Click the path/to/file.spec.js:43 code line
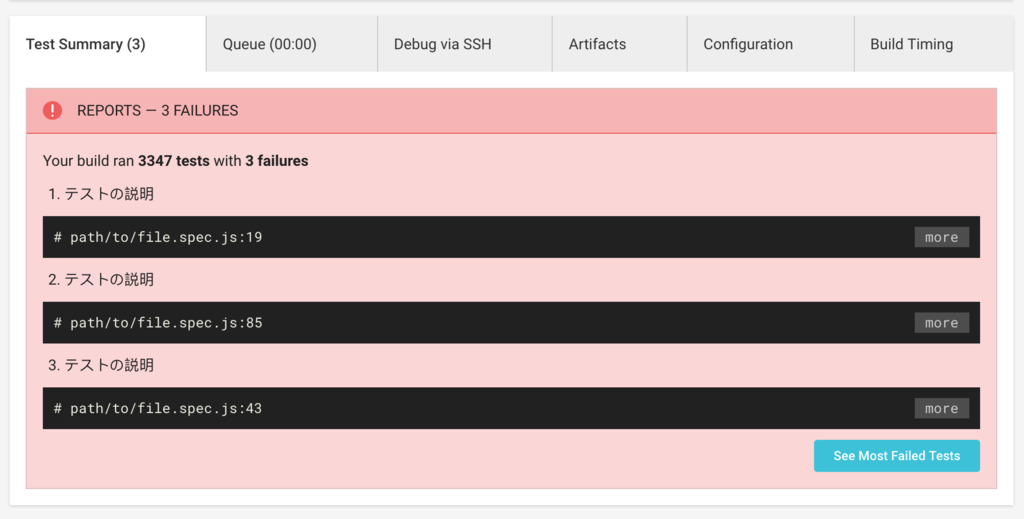The height and width of the screenshot is (519, 1024). pos(158,408)
